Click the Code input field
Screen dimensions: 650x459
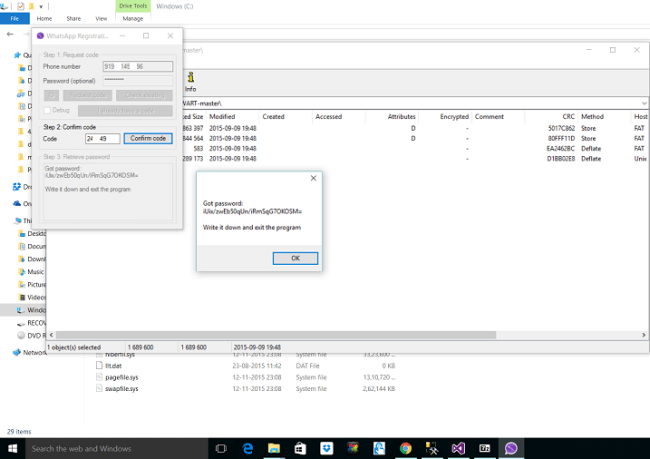tap(102, 139)
